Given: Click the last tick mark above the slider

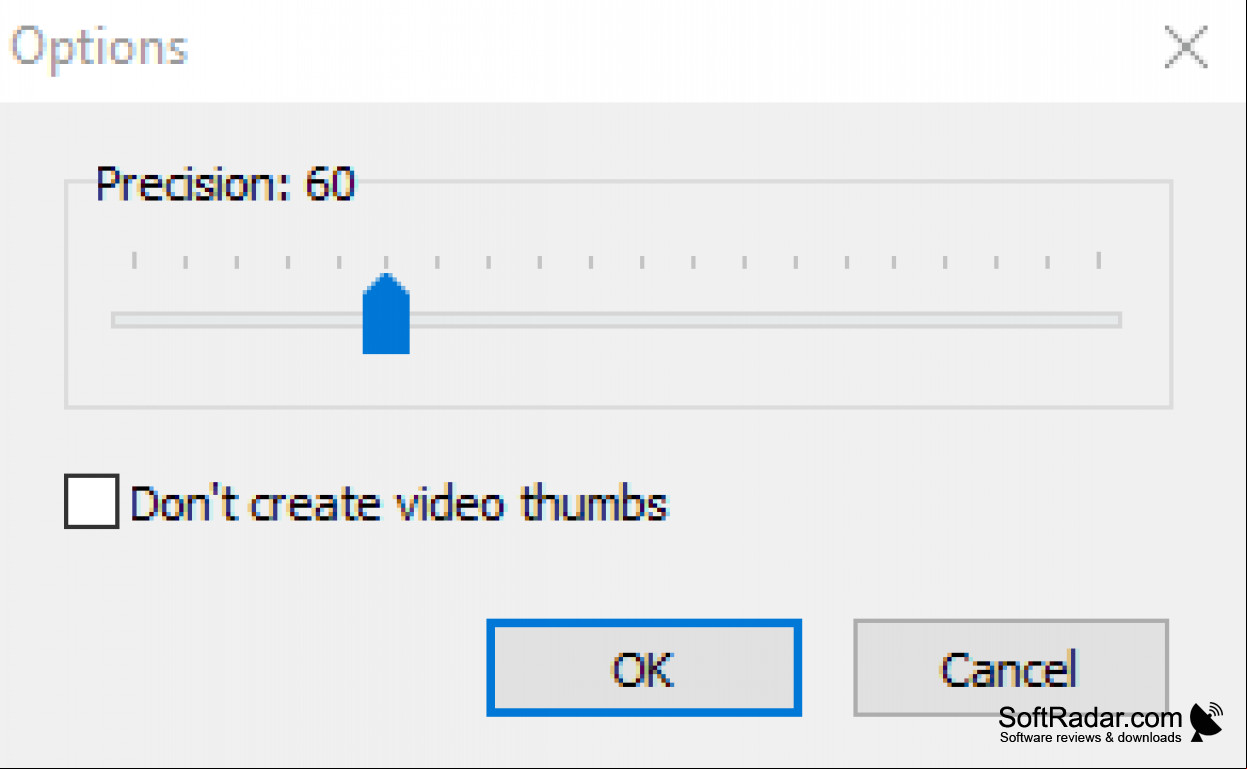Looking at the screenshot, I should pyautogui.click(x=1099, y=261).
